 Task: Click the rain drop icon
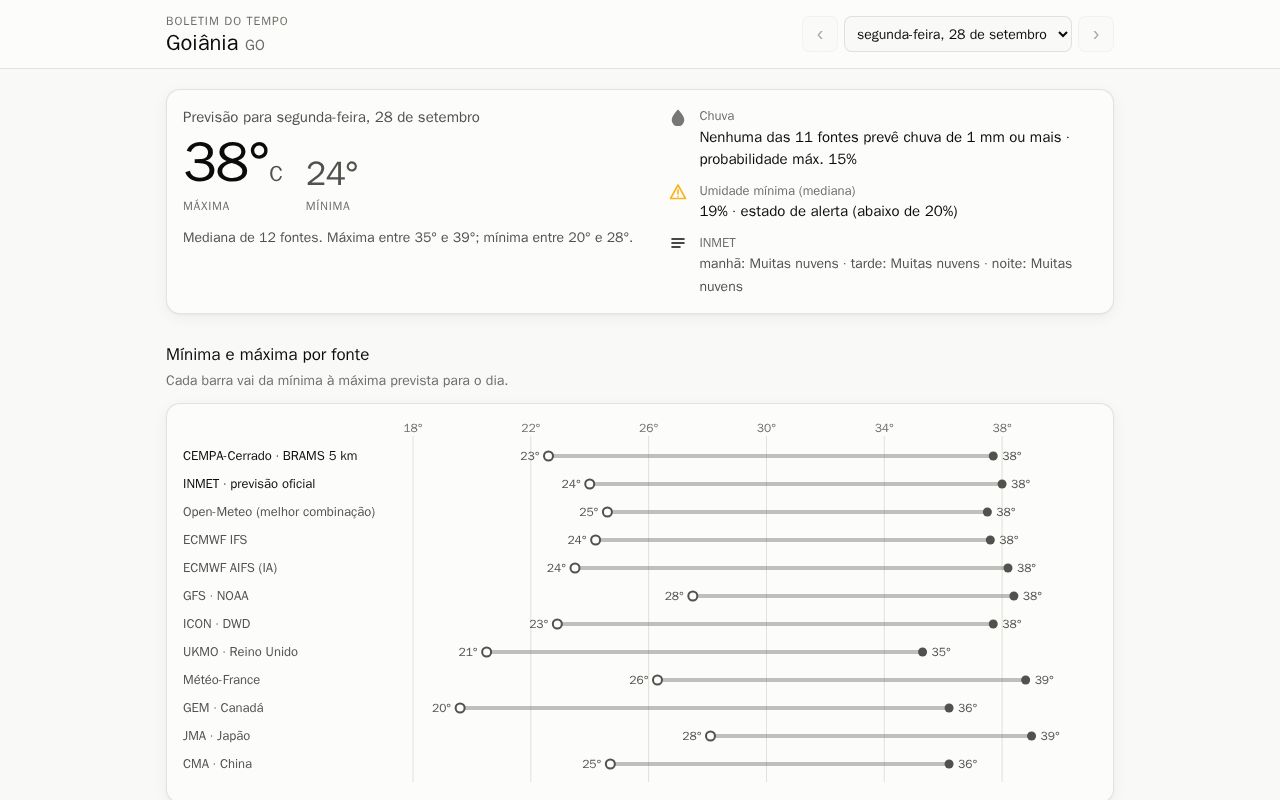click(x=678, y=118)
